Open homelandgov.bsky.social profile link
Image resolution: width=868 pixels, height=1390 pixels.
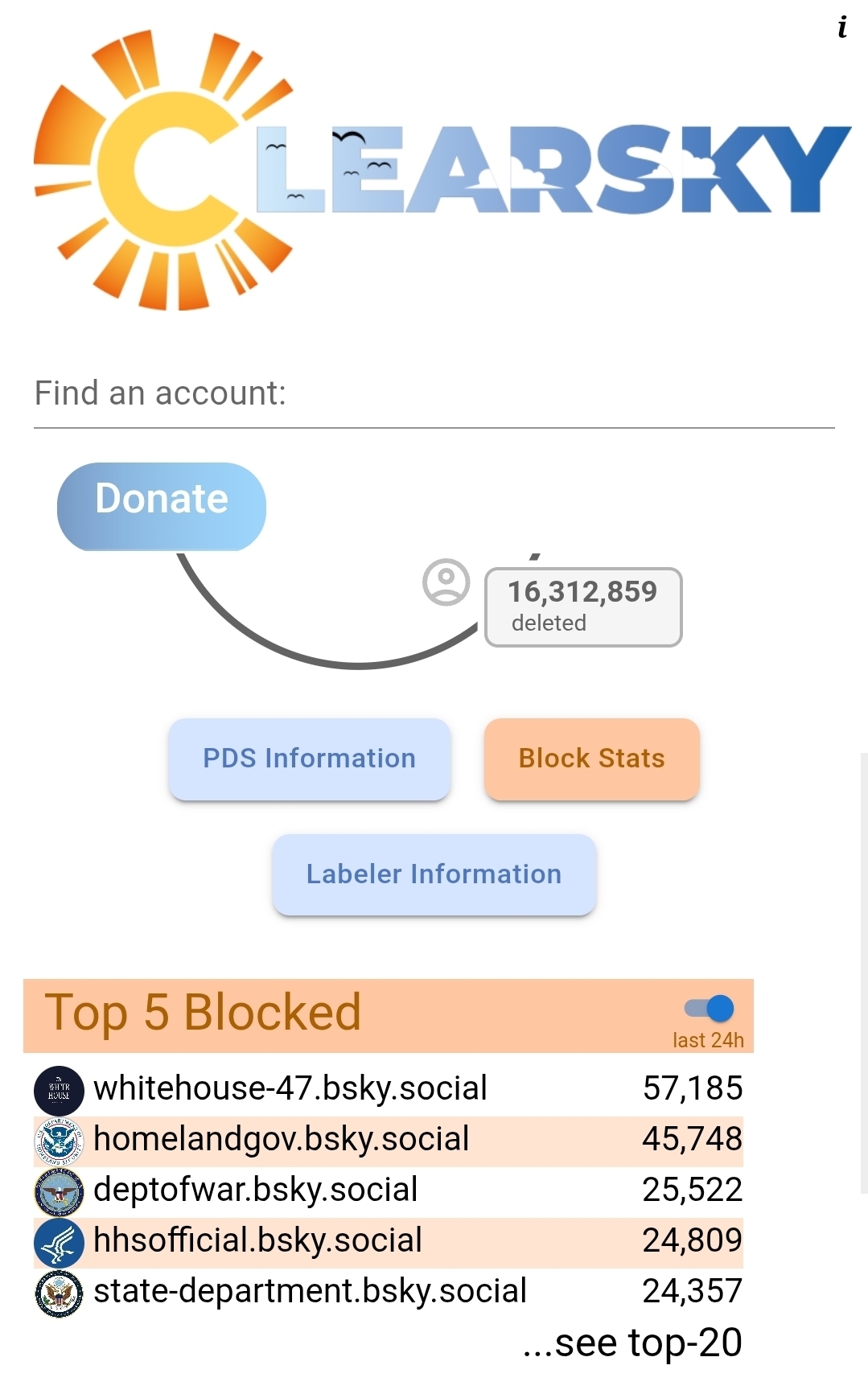pos(282,1139)
